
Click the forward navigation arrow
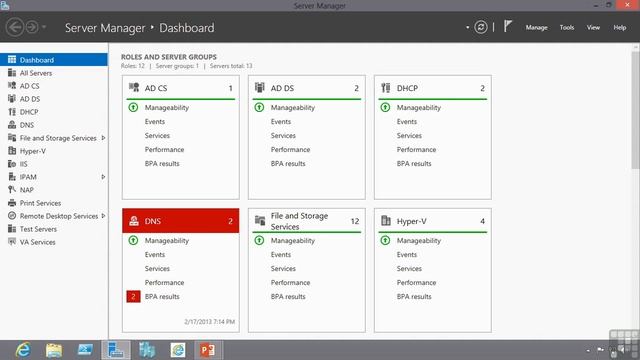(32, 27)
